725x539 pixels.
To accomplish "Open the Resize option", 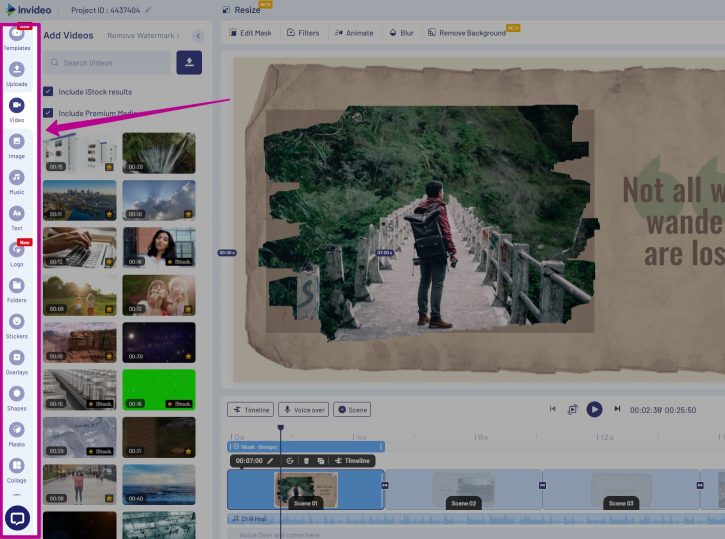I will pyautogui.click(x=242, y=10).
